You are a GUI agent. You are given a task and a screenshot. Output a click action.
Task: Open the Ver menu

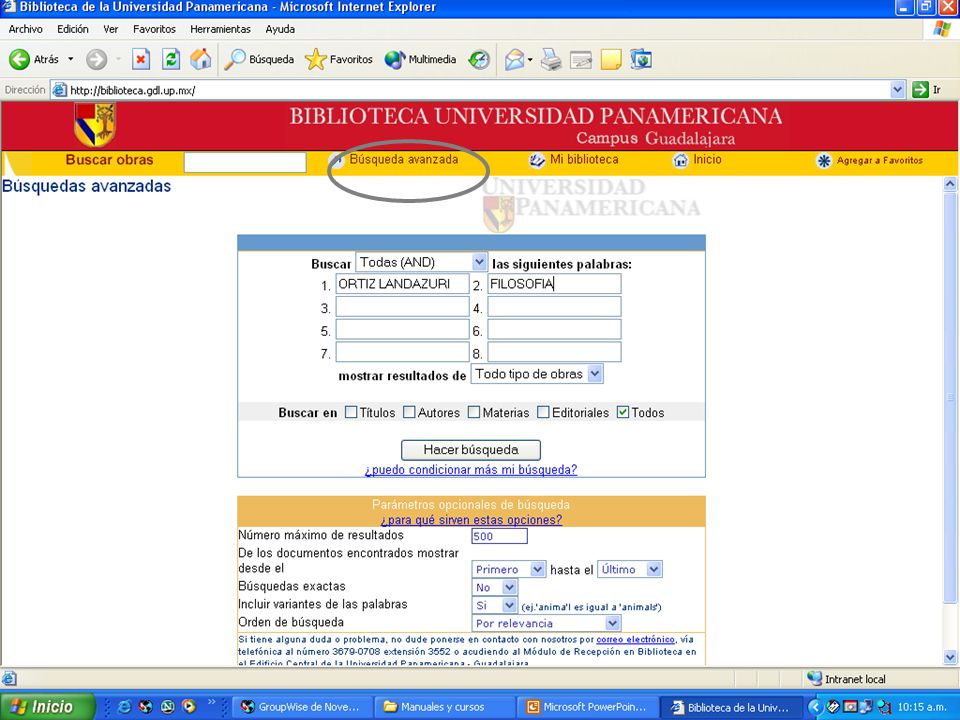point(111,29)
